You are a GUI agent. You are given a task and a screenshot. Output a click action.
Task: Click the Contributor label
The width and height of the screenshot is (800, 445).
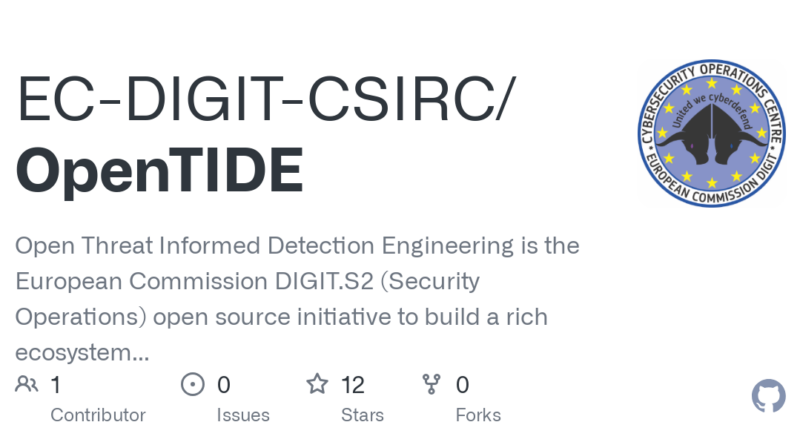click(98, 415)
